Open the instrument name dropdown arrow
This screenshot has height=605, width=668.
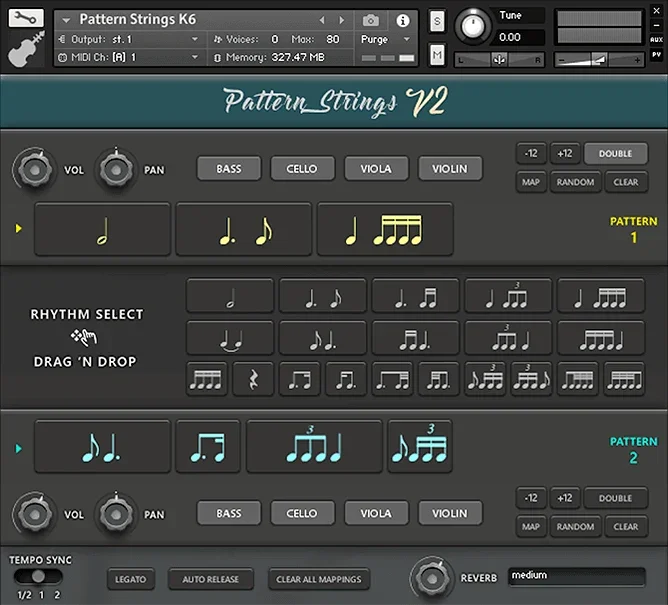point(66,20)
